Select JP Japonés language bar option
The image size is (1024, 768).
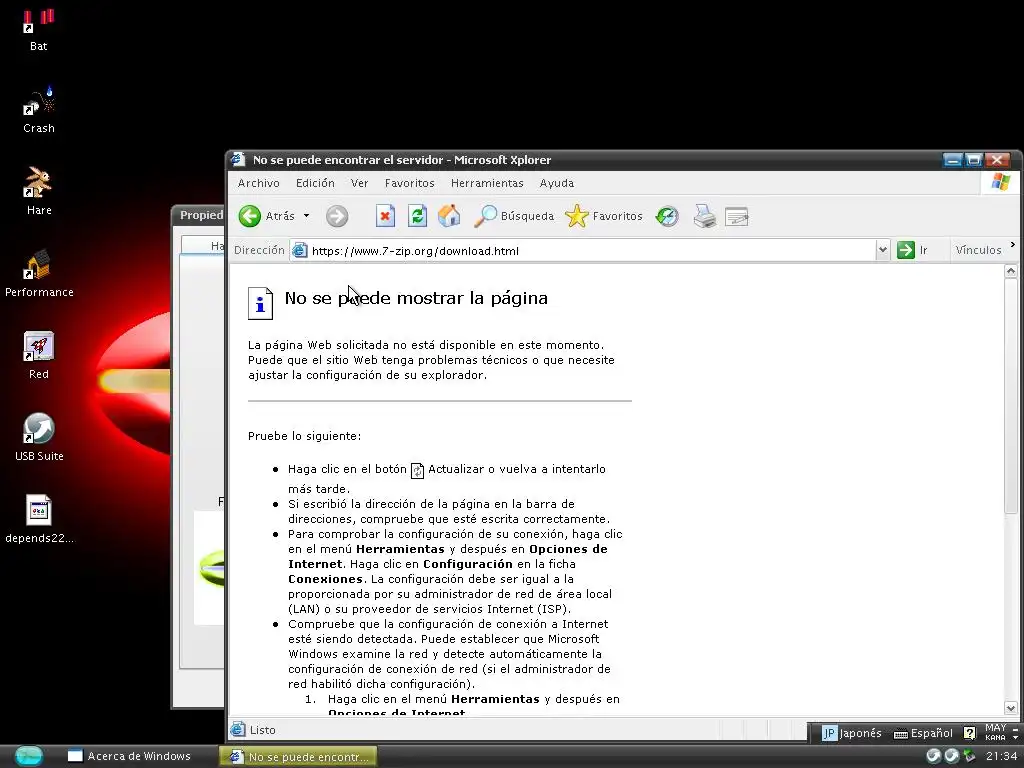[x=852, y=733]
